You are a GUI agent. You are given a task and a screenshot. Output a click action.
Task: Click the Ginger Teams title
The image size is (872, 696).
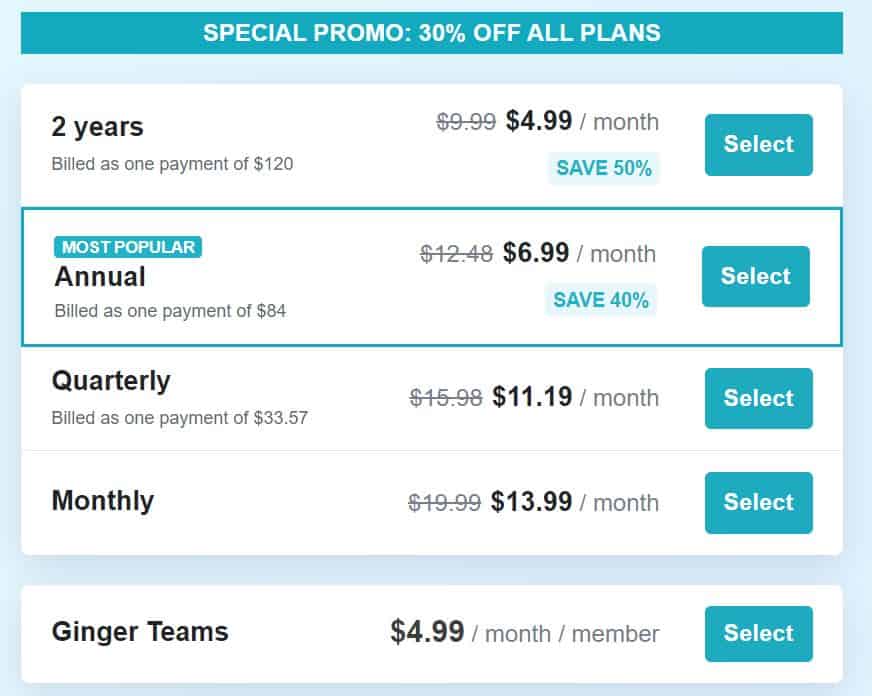140,632
